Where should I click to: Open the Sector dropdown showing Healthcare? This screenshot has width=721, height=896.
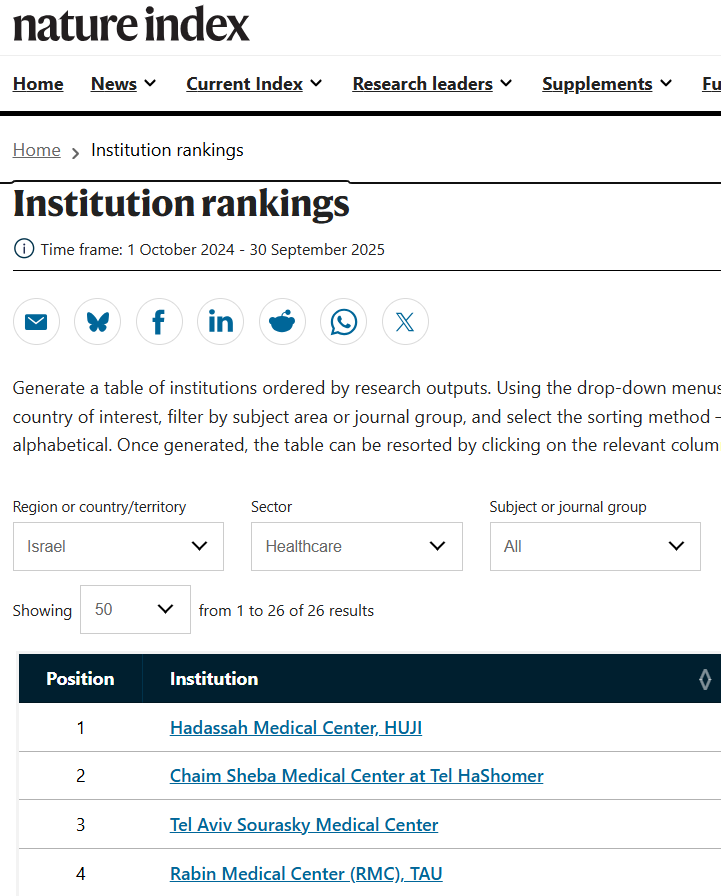[x=356, y=547]
